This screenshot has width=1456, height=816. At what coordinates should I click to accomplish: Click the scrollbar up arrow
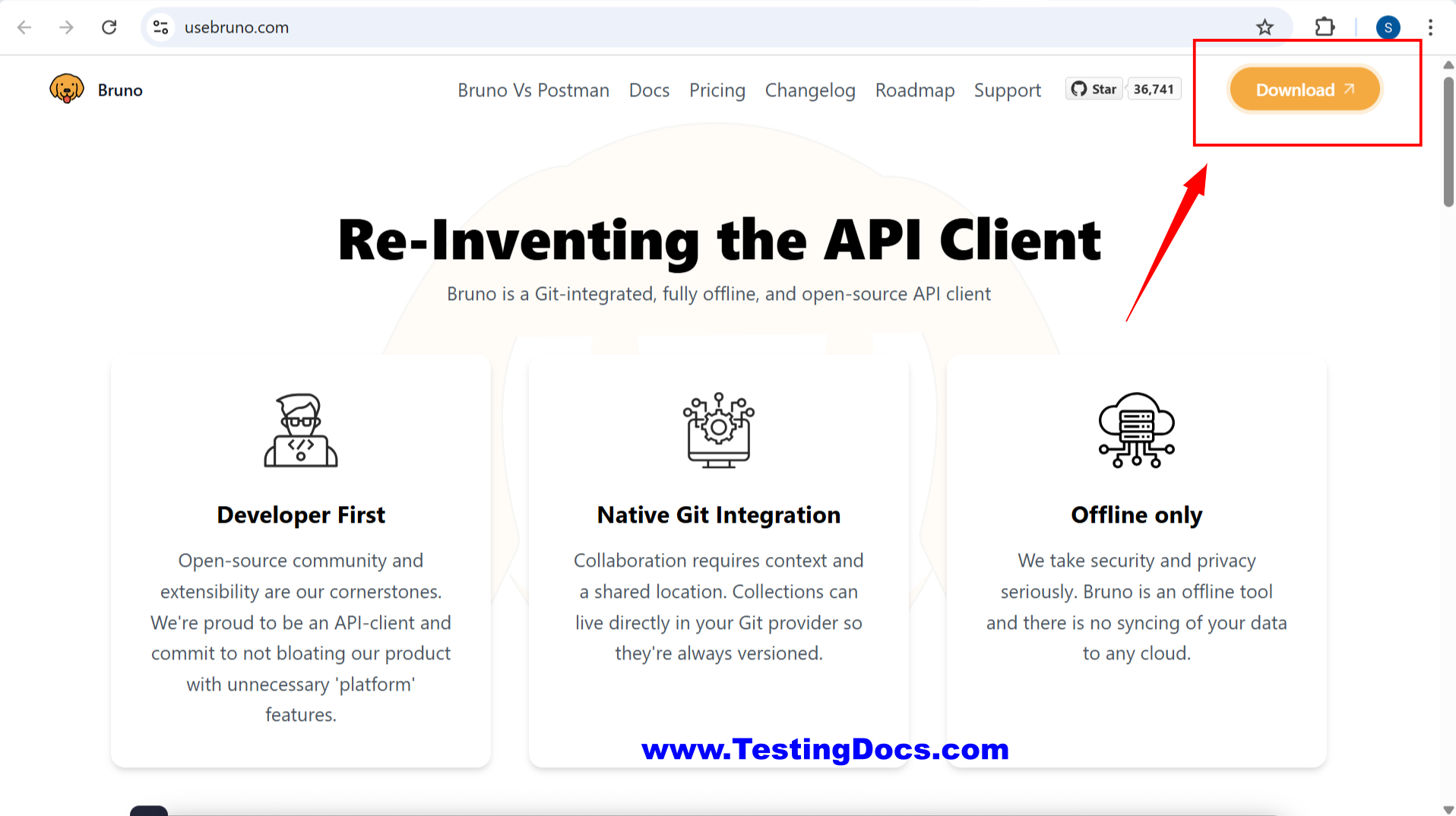click(1448, 65)
